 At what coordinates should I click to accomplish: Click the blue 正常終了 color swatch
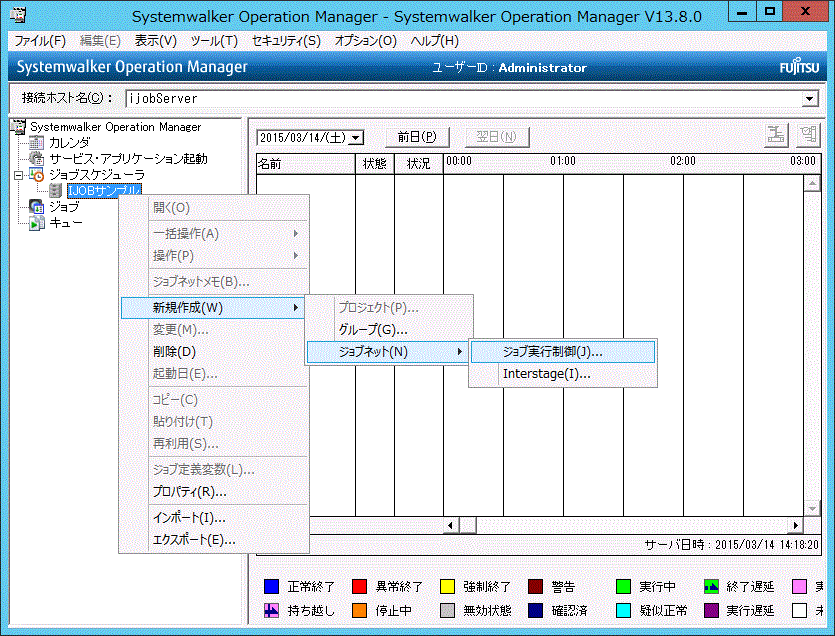[272, 586]
